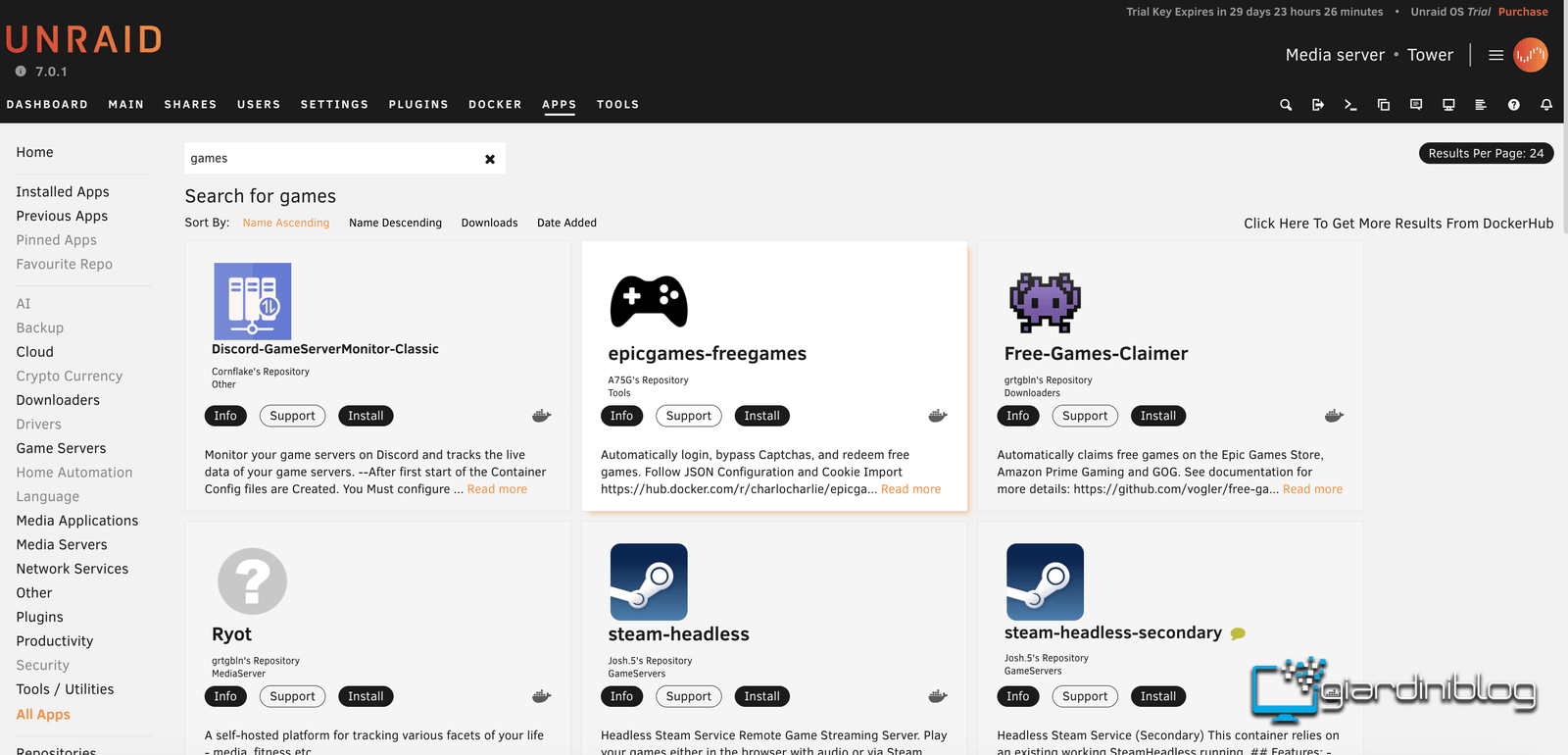This screenshot has height=755, width=1568.
Task: Sort results by Downloads
Action: pyautogui.click(x=489, y=223)
